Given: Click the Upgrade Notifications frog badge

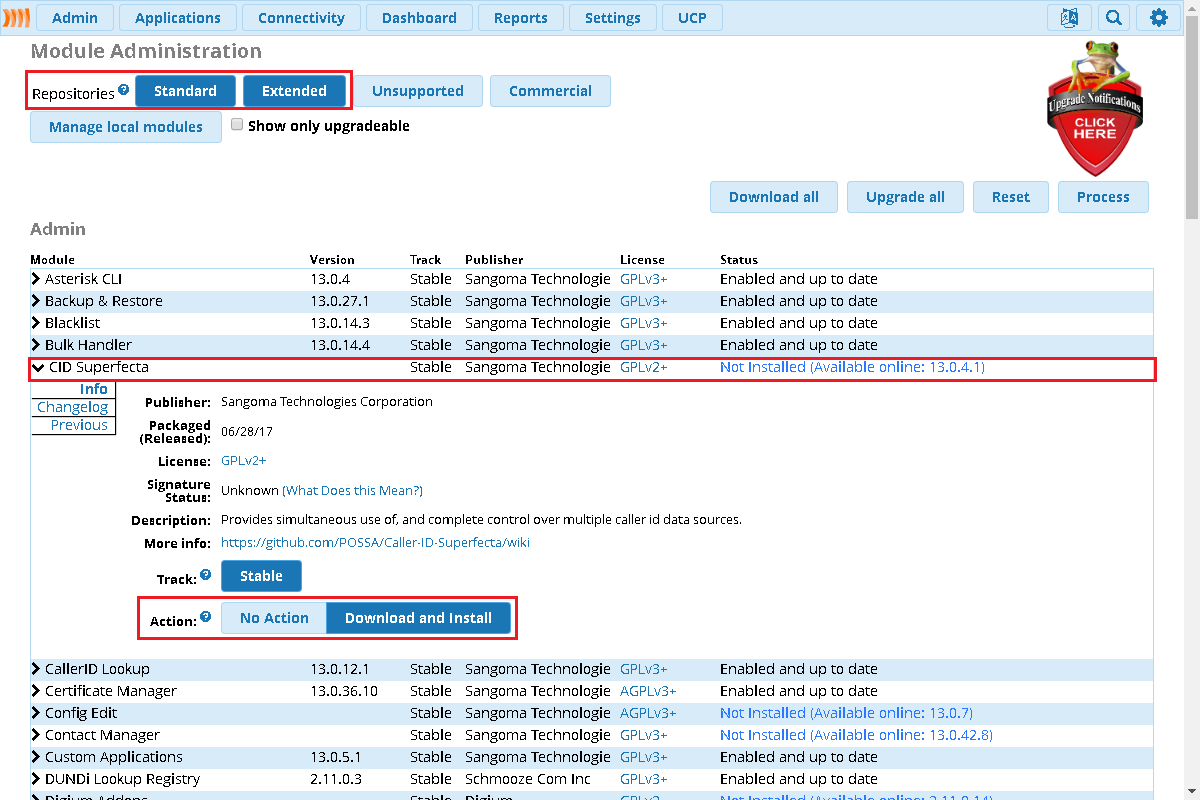Looking at the screenshot, I should pyautogui.click(x=1094, y=112).
